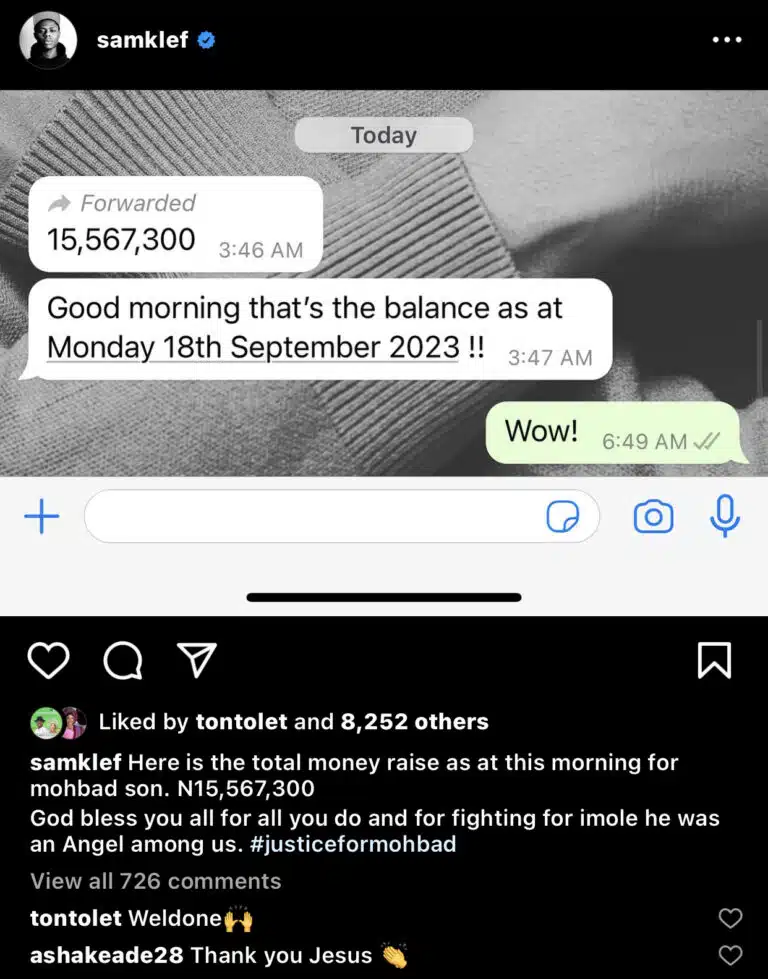Like the post with heart icon
The height and width of the screenshot is (979, 768).
[x=49, y=661]
